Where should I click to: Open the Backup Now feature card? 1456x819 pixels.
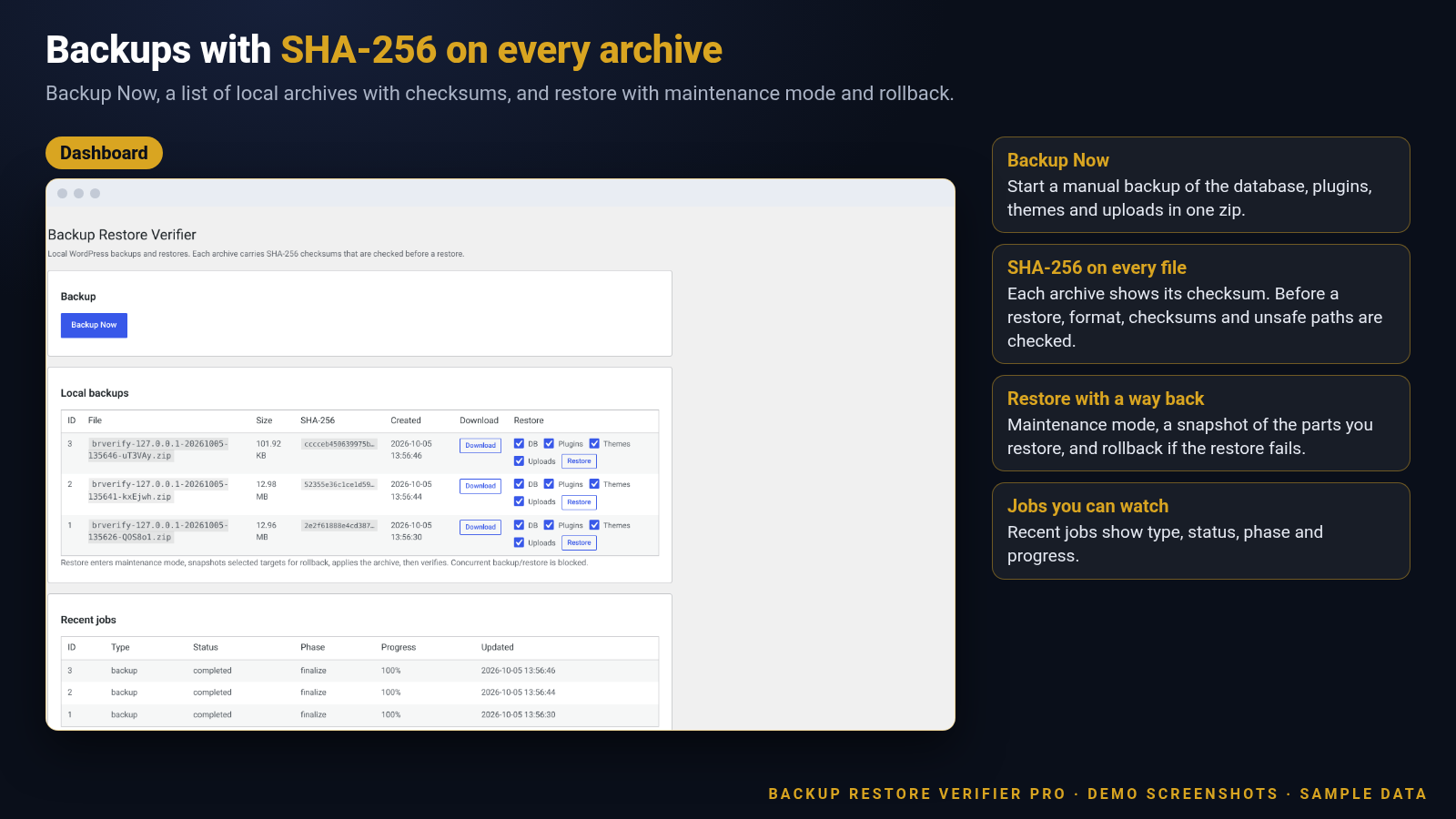point(1200,185)
